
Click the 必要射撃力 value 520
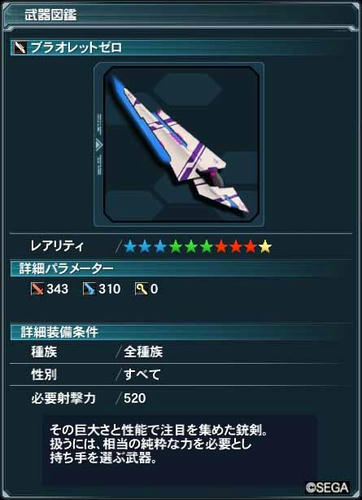tap(135, 398)
